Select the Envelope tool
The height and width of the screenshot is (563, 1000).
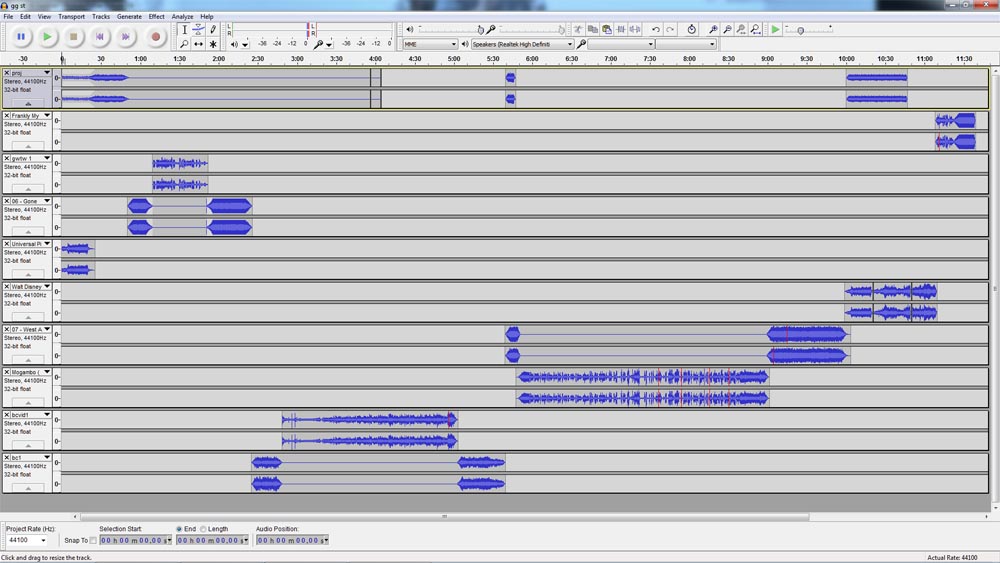[198, 30]
